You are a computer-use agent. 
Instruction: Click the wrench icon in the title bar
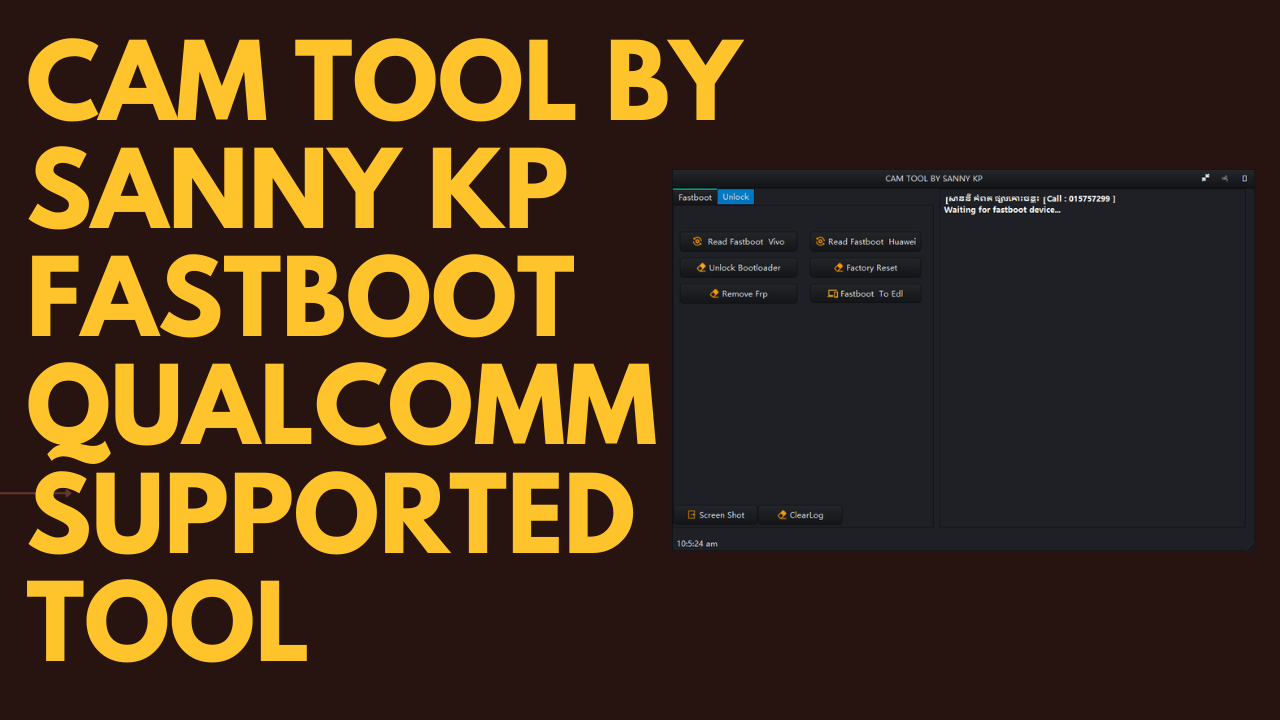point(1225,178)
